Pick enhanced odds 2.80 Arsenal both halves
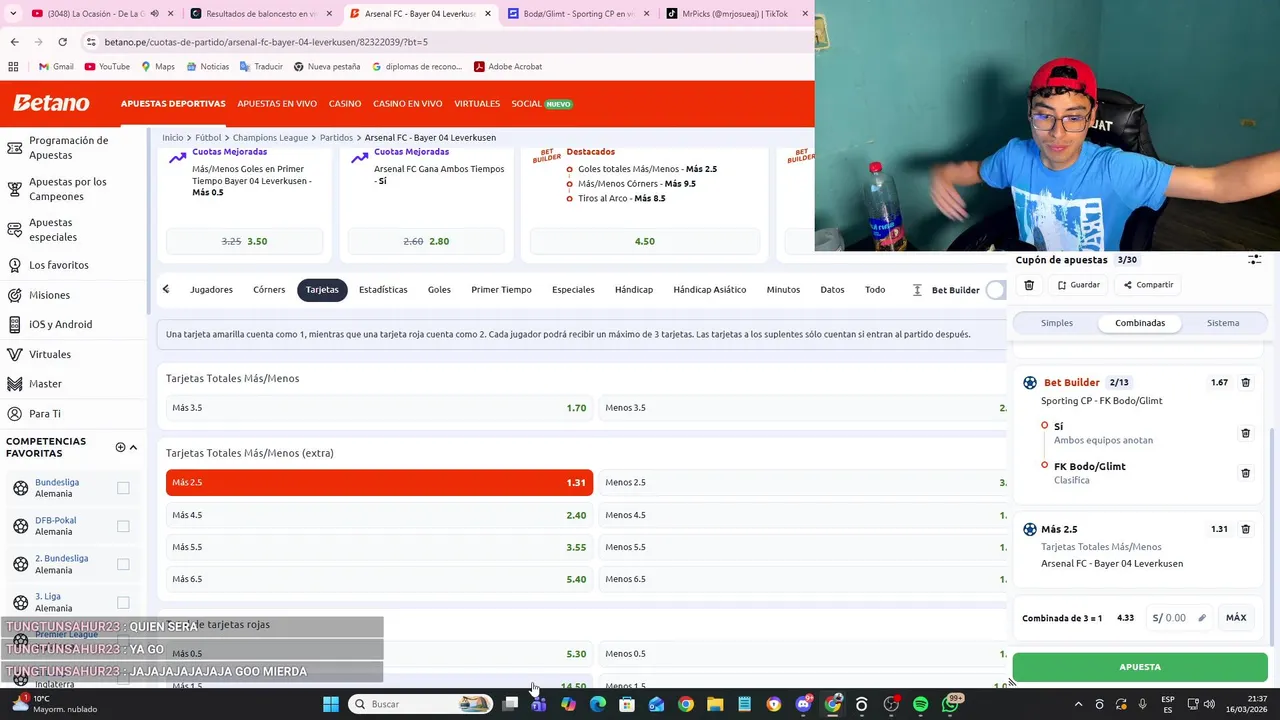 (x=426, y=241)
